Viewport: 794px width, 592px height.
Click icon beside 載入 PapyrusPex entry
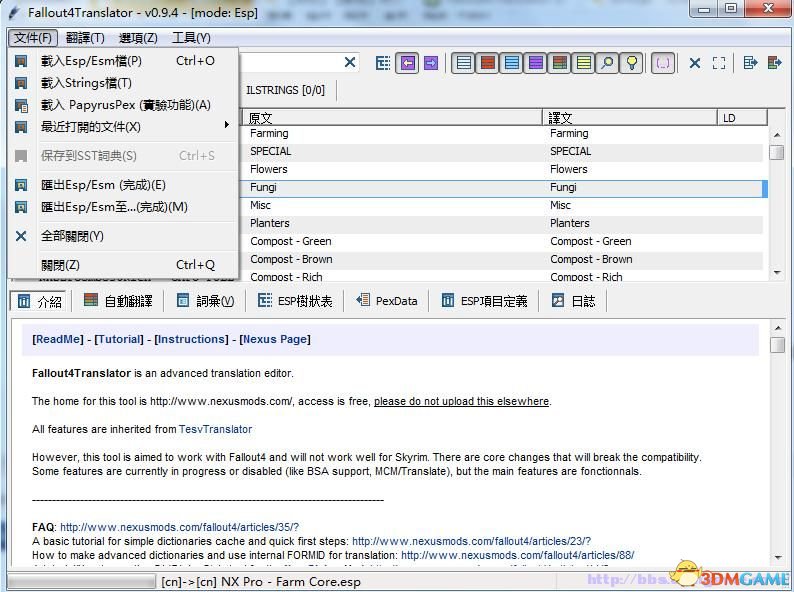pyautogui.click(x=21, y=105)
